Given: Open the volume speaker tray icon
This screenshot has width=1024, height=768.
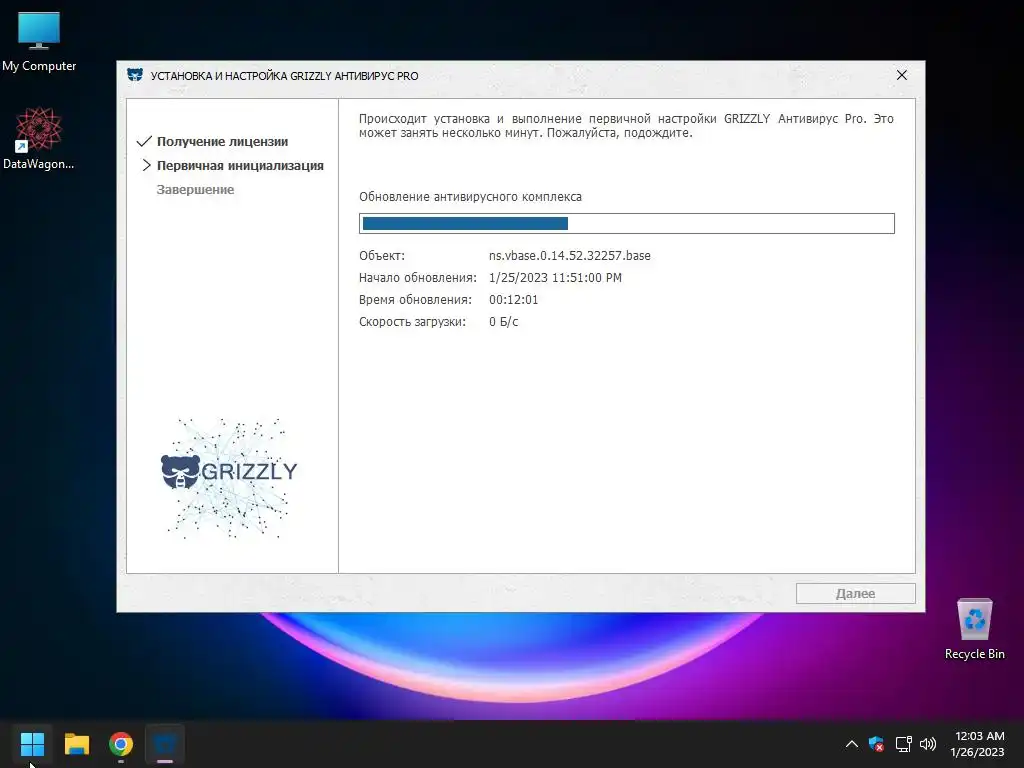Looking at the screenshot, I should point(928,744).
